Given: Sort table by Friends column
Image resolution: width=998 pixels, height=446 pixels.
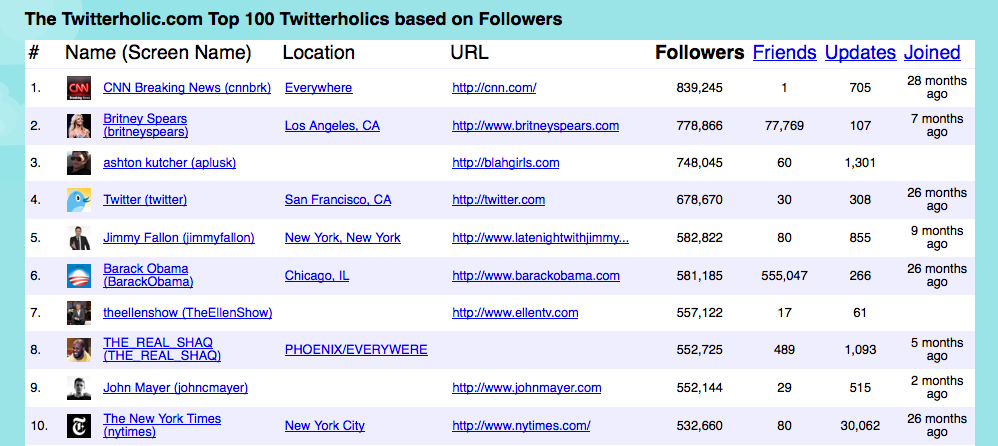Looking at the screenshot, I should coord(784,52).
